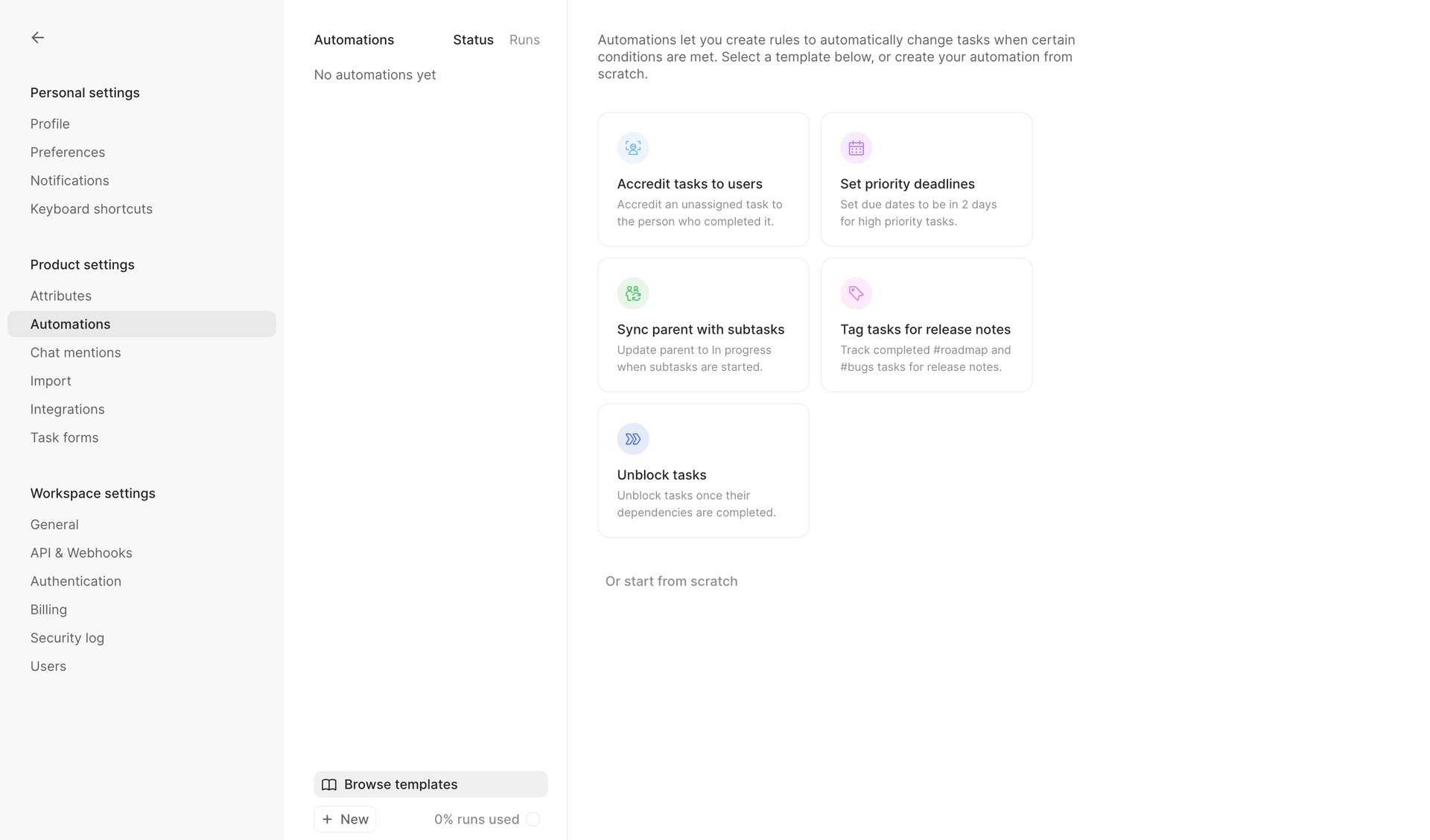Click Or start from scratch

click(x=670, y=581)
